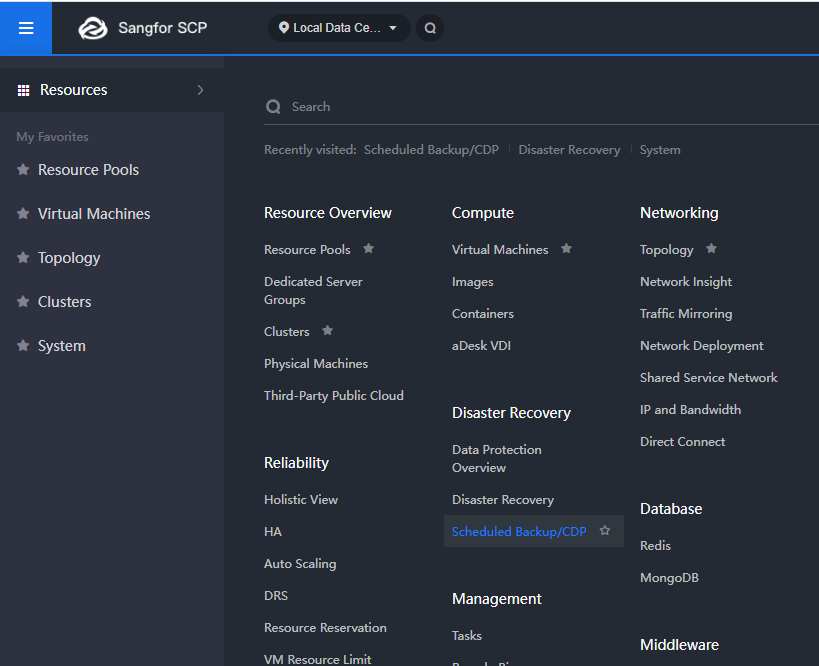Viewport: 819px width, 666px height.
Task: Open the Data Protection Overview page
Action: (x=496, y=458)
